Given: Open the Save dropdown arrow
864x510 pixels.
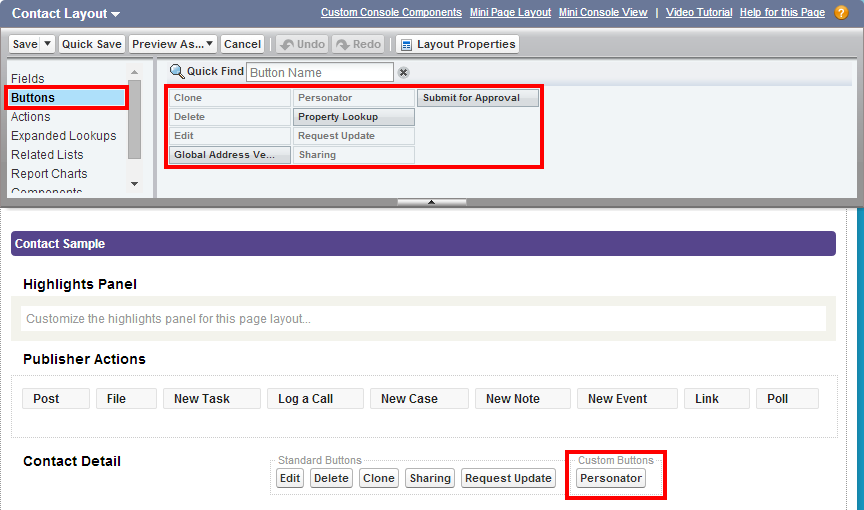Looking at the screenshot, I should tap(47, 44).
